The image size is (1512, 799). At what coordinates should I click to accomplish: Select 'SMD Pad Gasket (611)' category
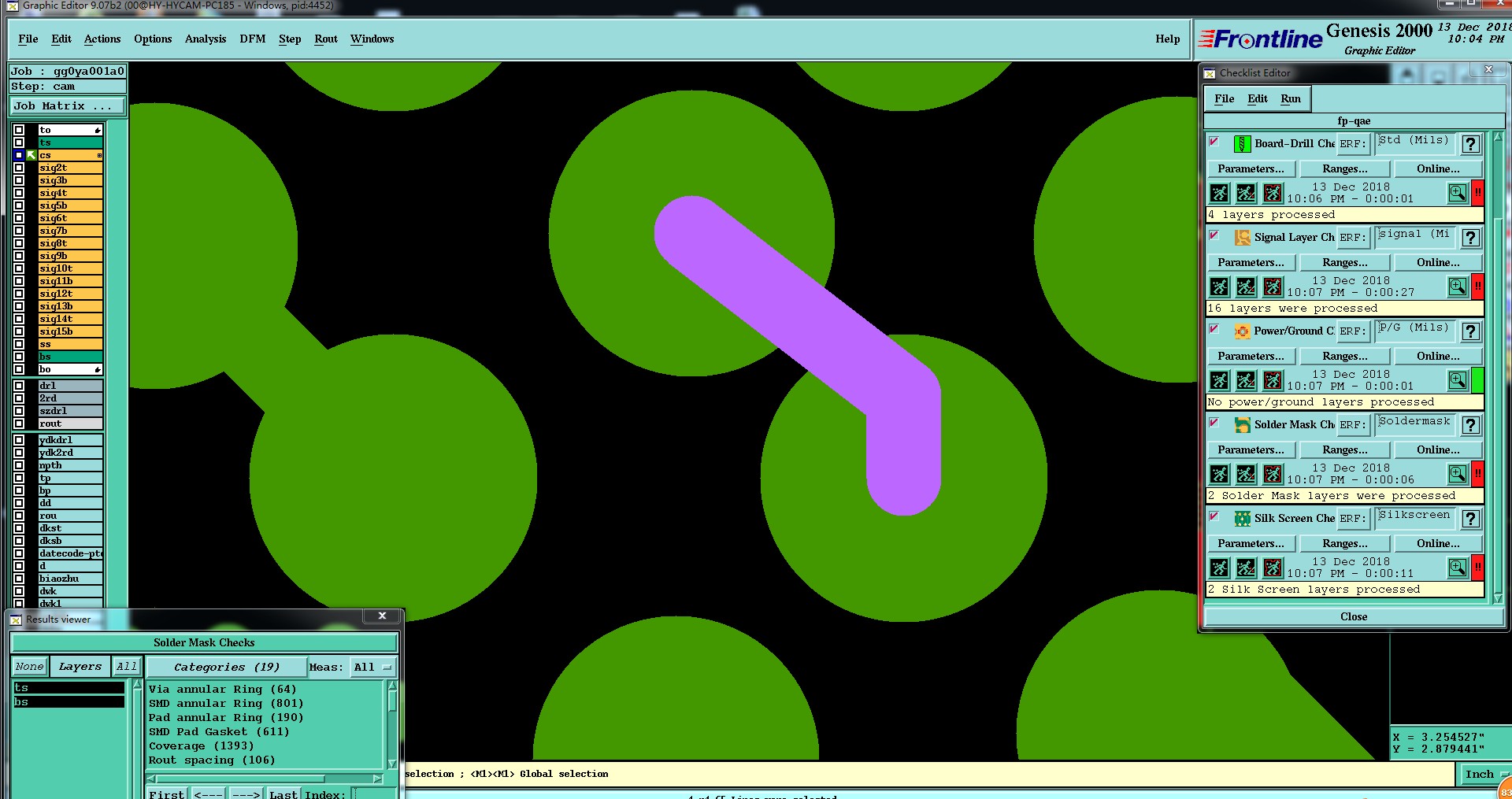pos(219,732)
